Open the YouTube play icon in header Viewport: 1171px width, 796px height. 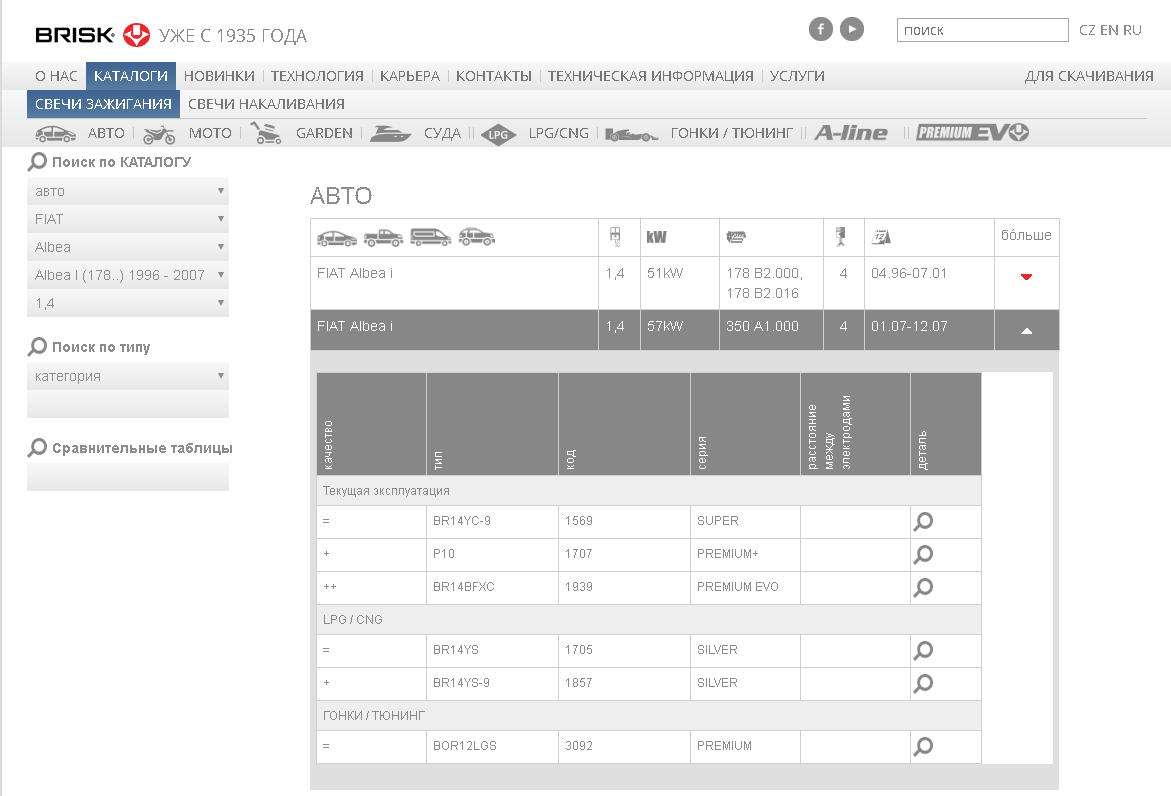coord(851,29)
